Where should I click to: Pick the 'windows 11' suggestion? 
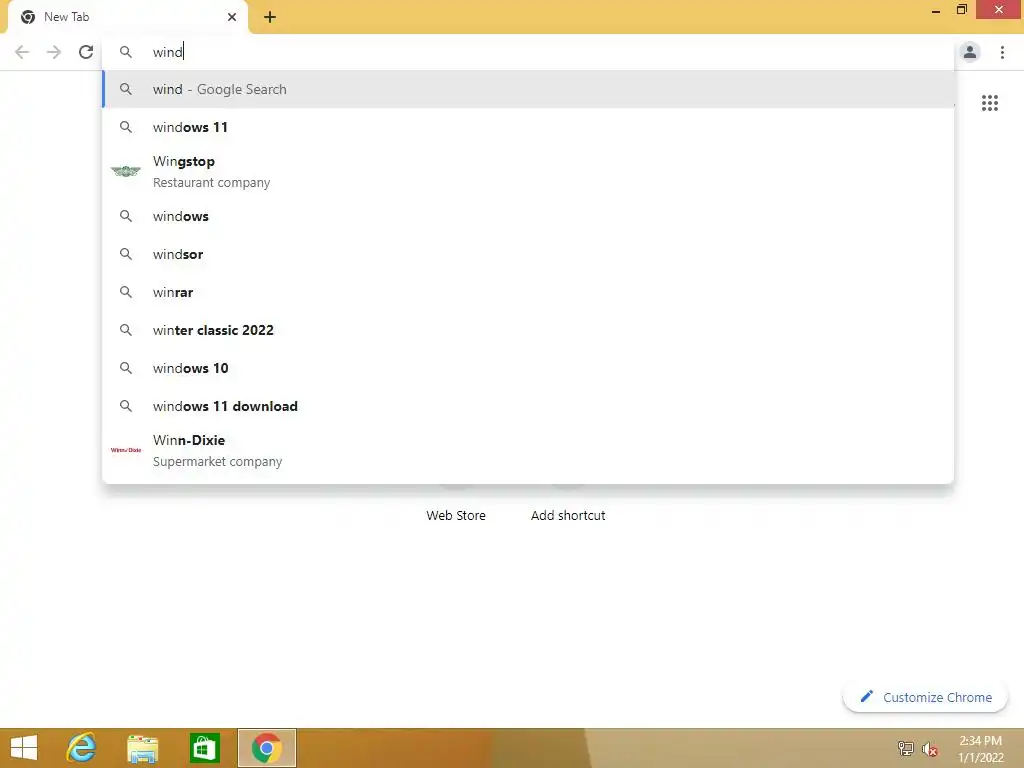pyautogui.click(x=528, y=127)
